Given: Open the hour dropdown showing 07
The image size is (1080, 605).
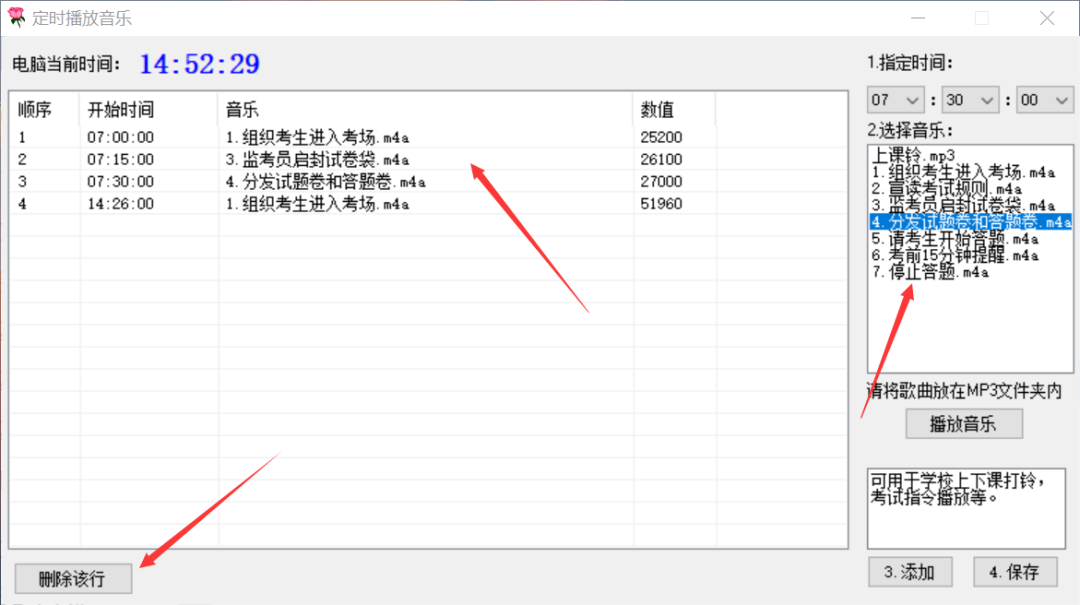Looking at the screenshot, I should pos(895,101).
